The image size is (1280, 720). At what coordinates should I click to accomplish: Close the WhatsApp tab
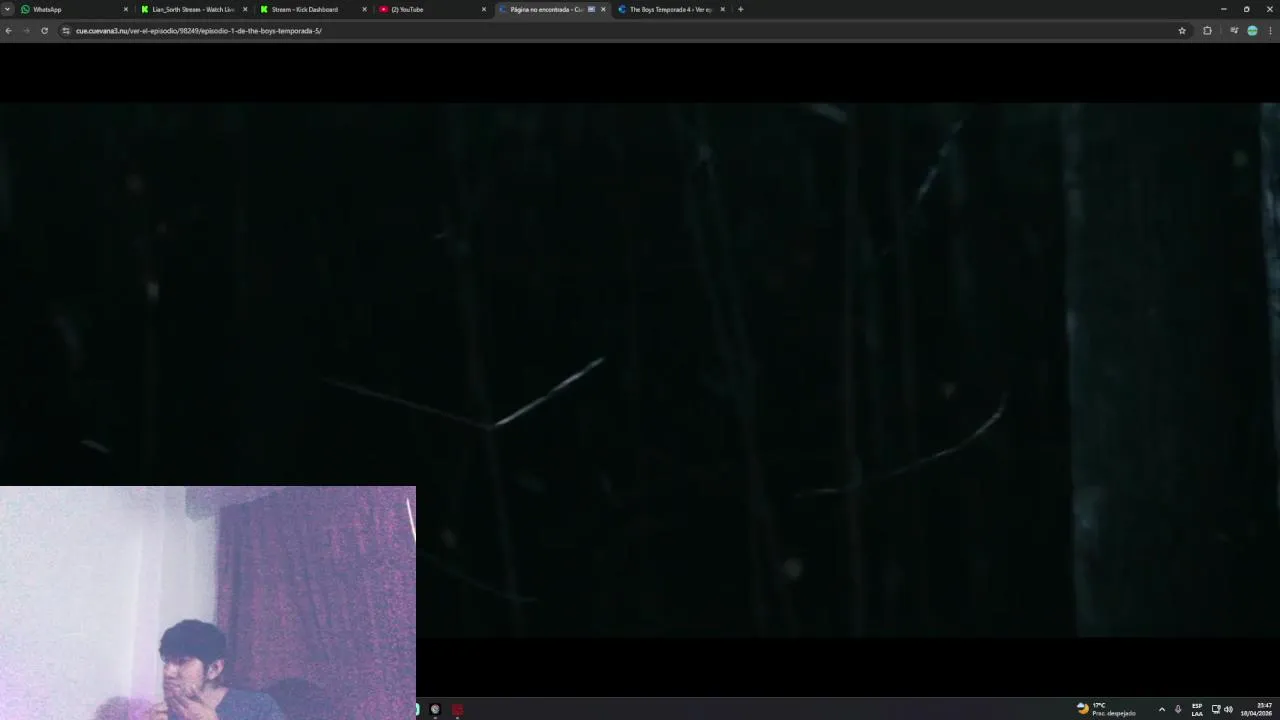126,9
